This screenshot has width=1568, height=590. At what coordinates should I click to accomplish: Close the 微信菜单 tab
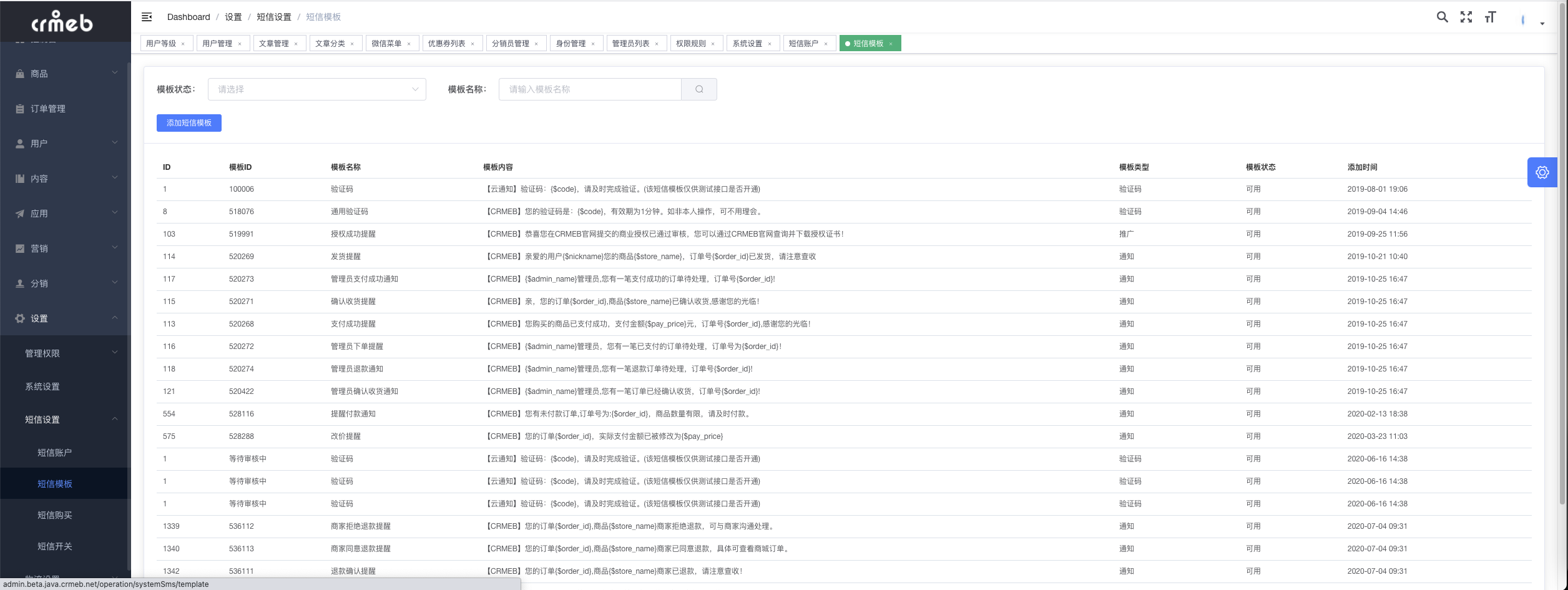(409, 44)
